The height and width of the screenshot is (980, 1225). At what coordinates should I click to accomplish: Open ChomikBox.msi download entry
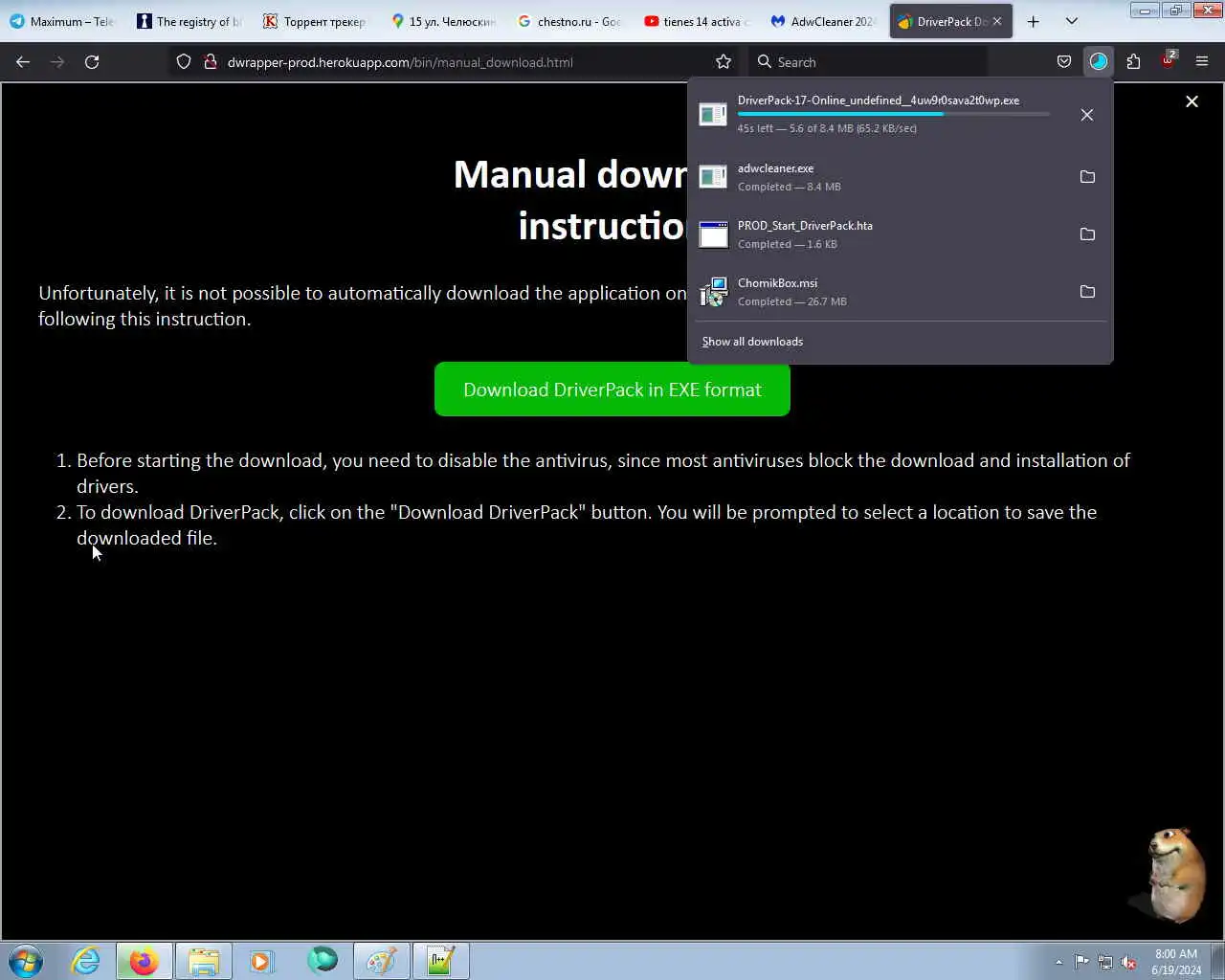880,292
